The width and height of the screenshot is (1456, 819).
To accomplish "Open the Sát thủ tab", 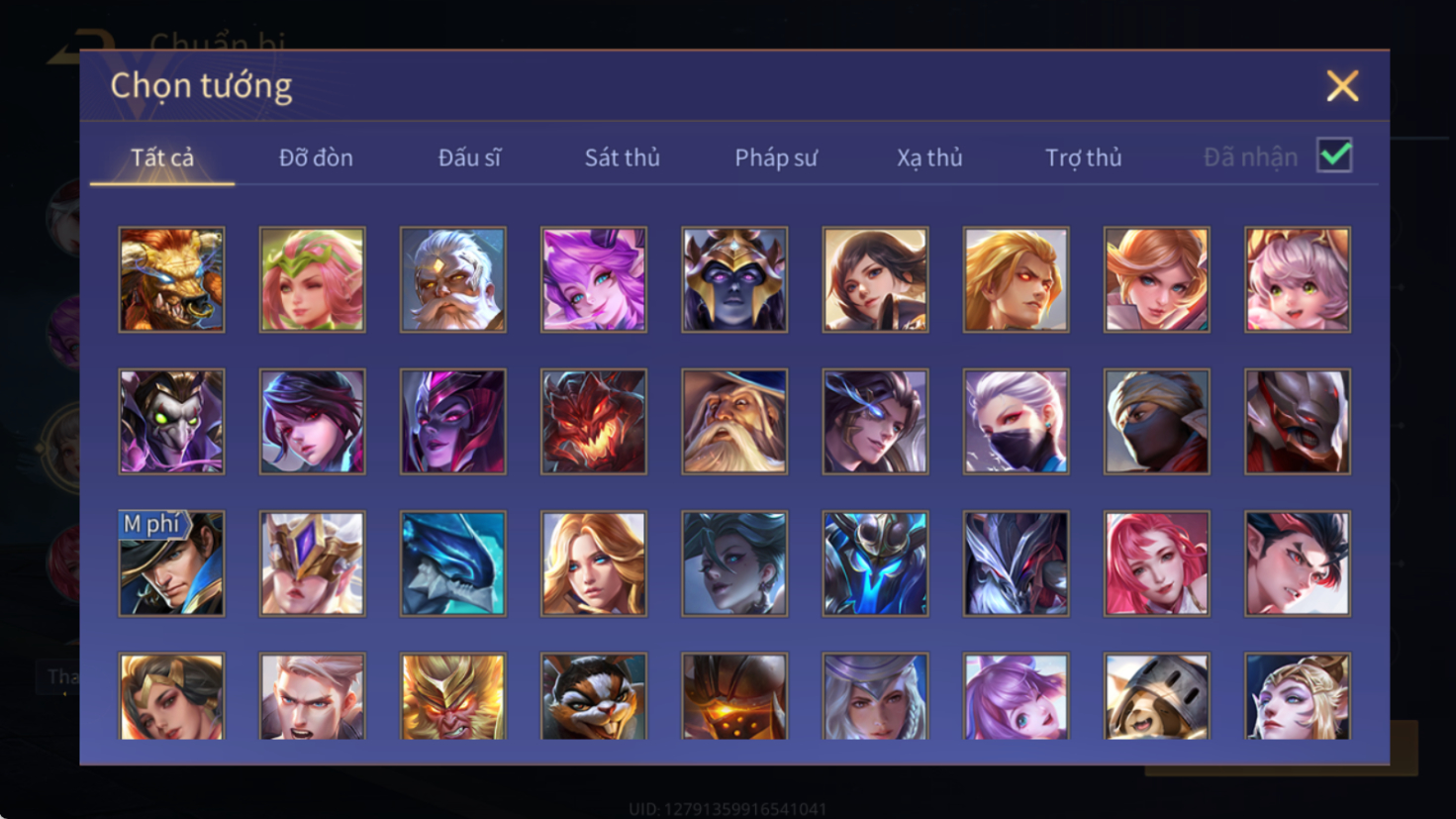I will click(622, 157).
